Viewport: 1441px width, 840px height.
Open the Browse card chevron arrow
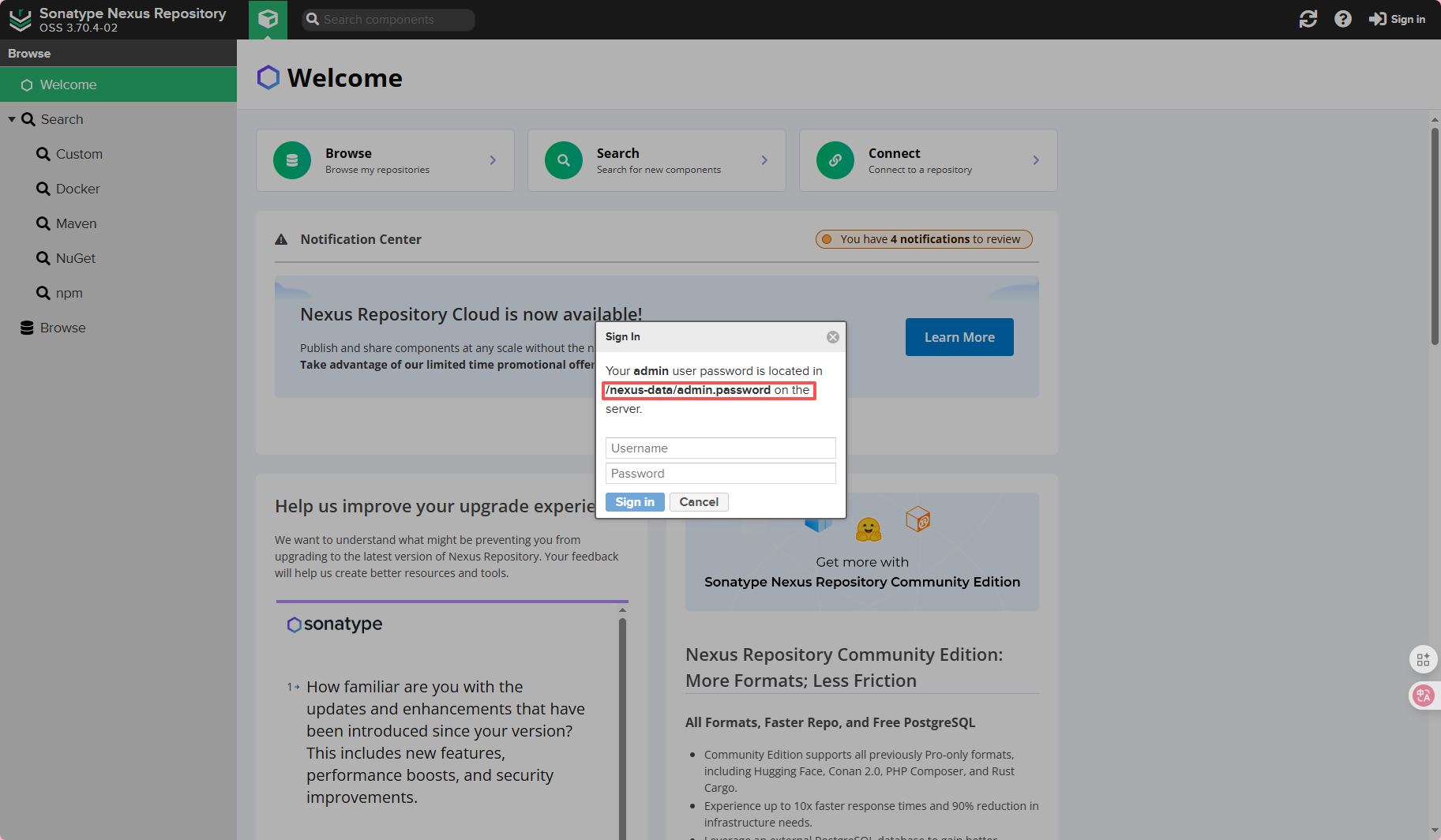(493, 160)
